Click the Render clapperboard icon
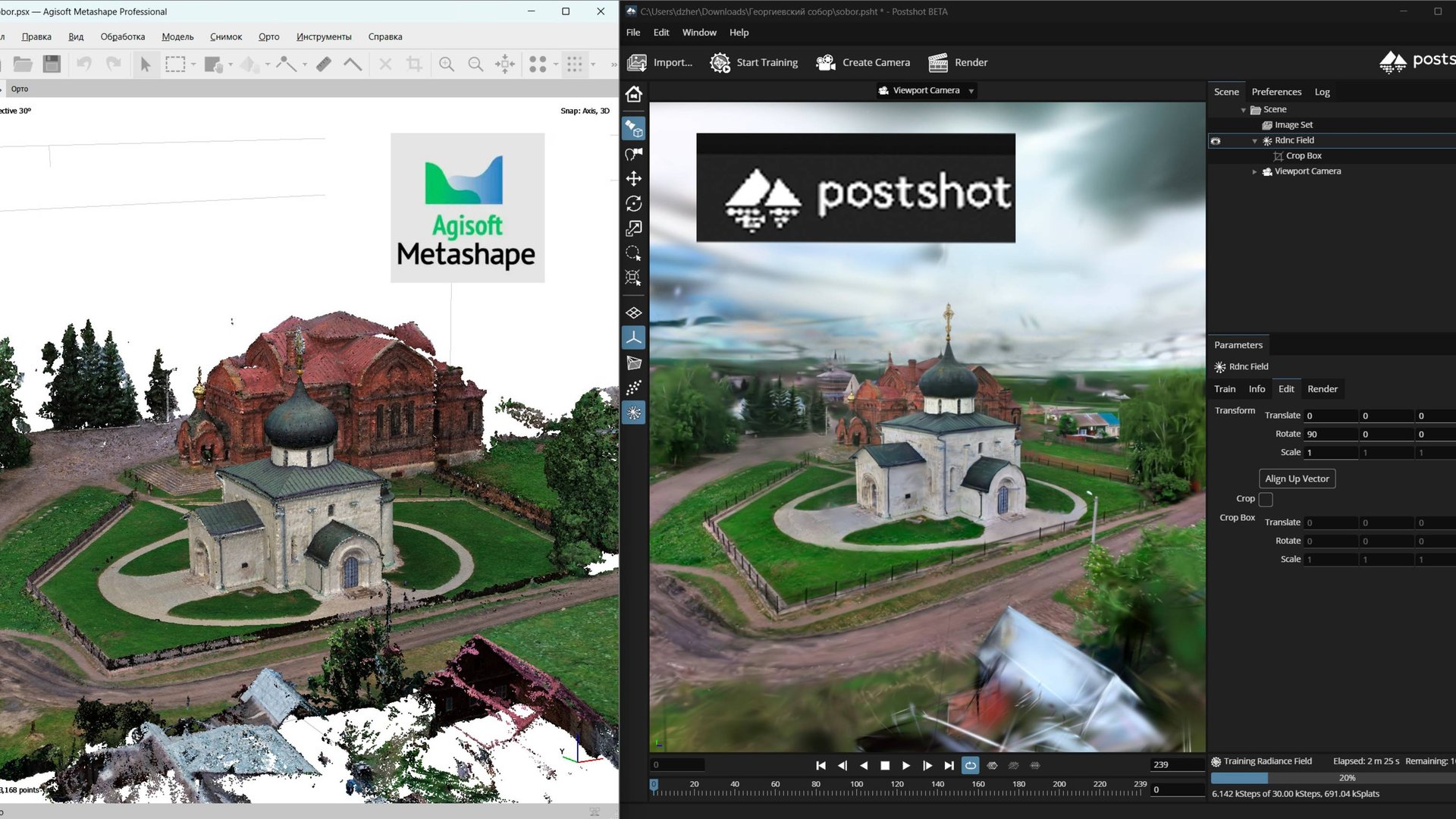The height and width of the screenshot is (819, 1456). 938,62
